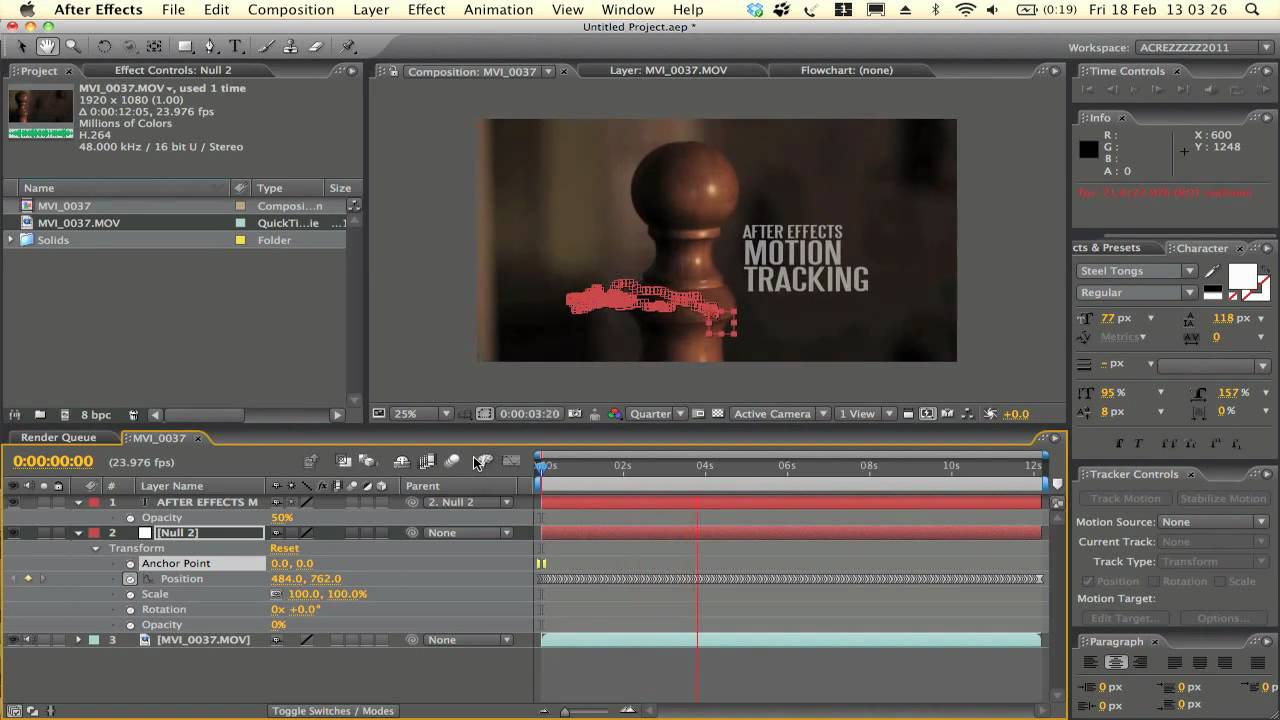Screen dimensions: 1280x720
Task: Click the white fill color swatch
Action: (x=1241, y=276)
